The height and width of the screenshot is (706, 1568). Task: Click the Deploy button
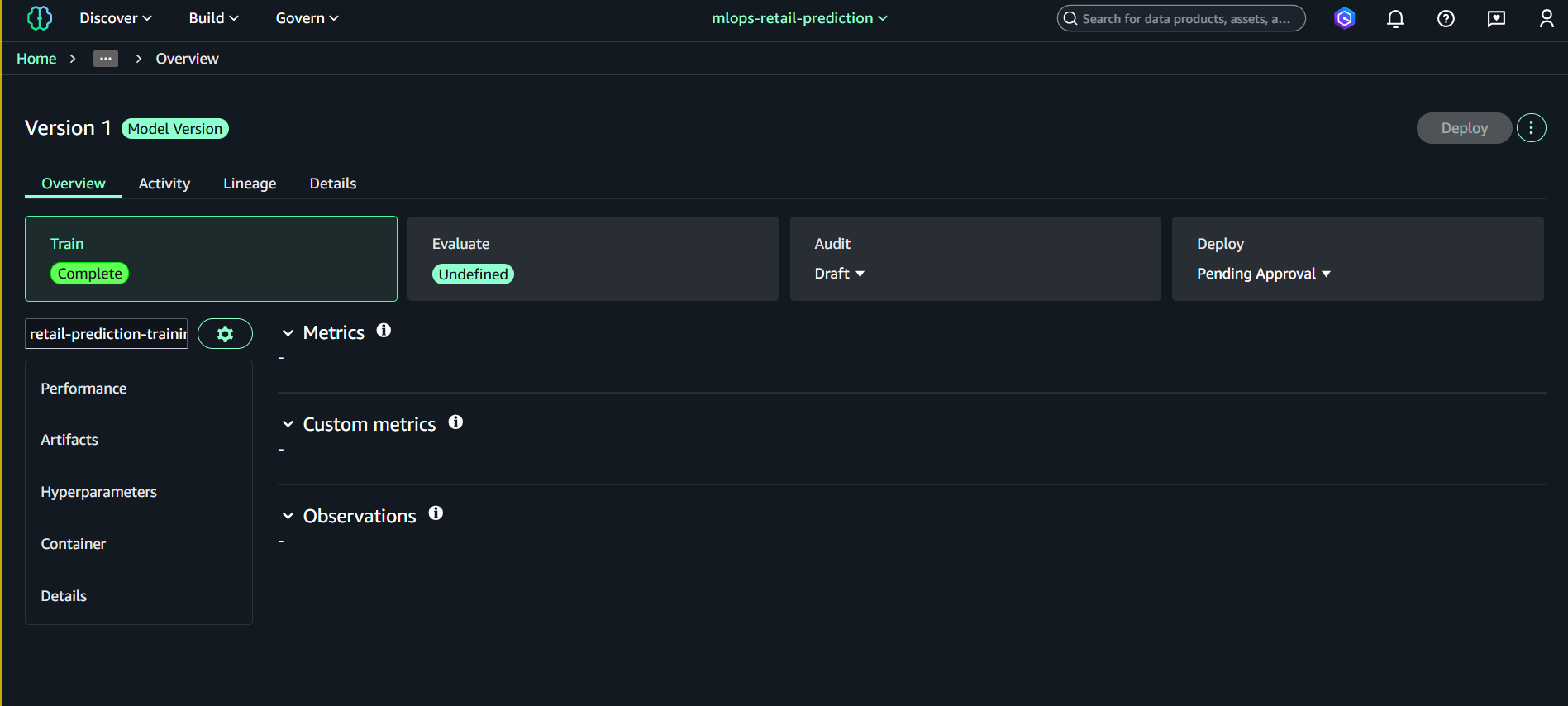click(x=1463, y=128)
